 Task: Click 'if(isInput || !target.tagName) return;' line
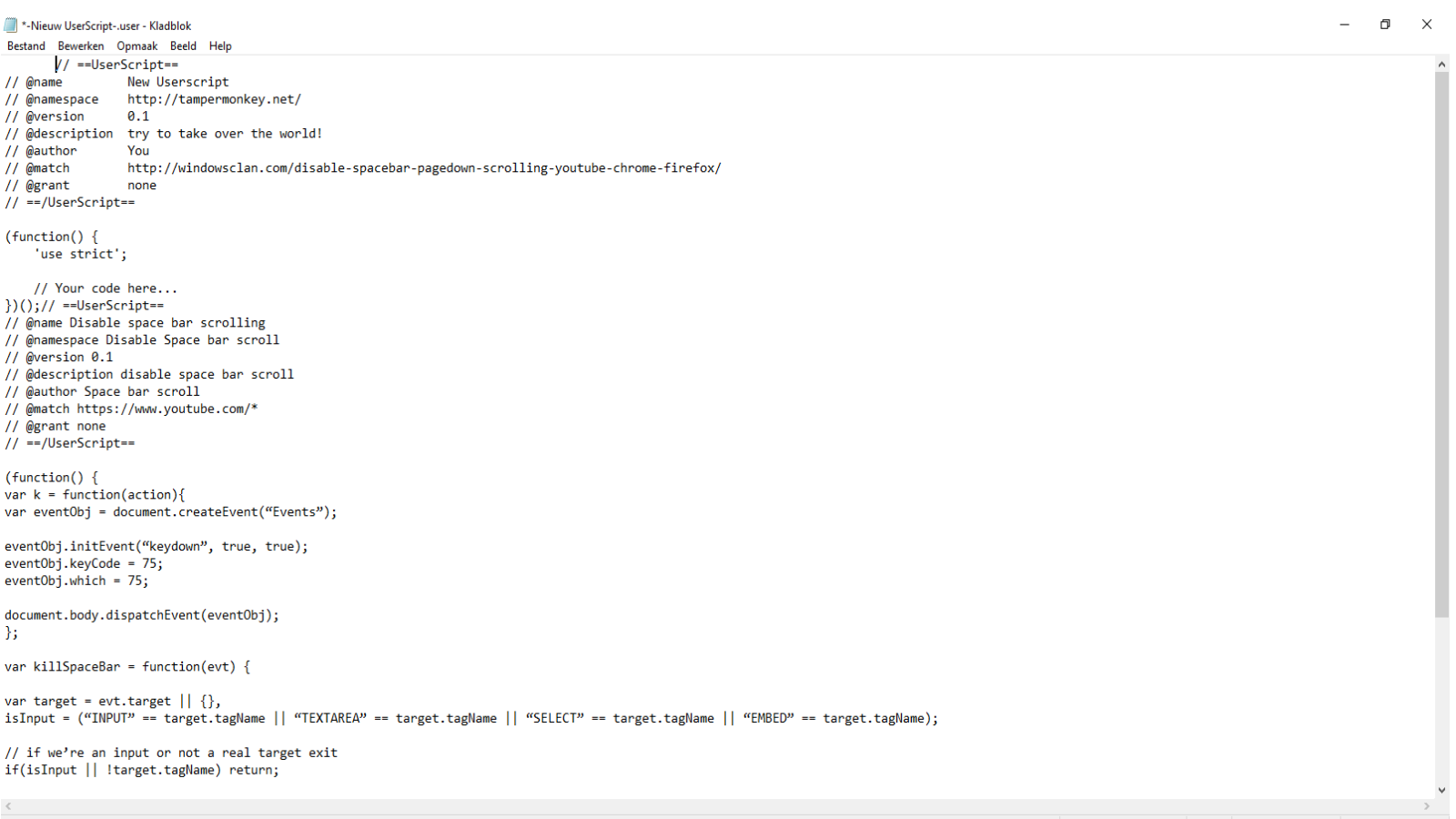point(142,770)
